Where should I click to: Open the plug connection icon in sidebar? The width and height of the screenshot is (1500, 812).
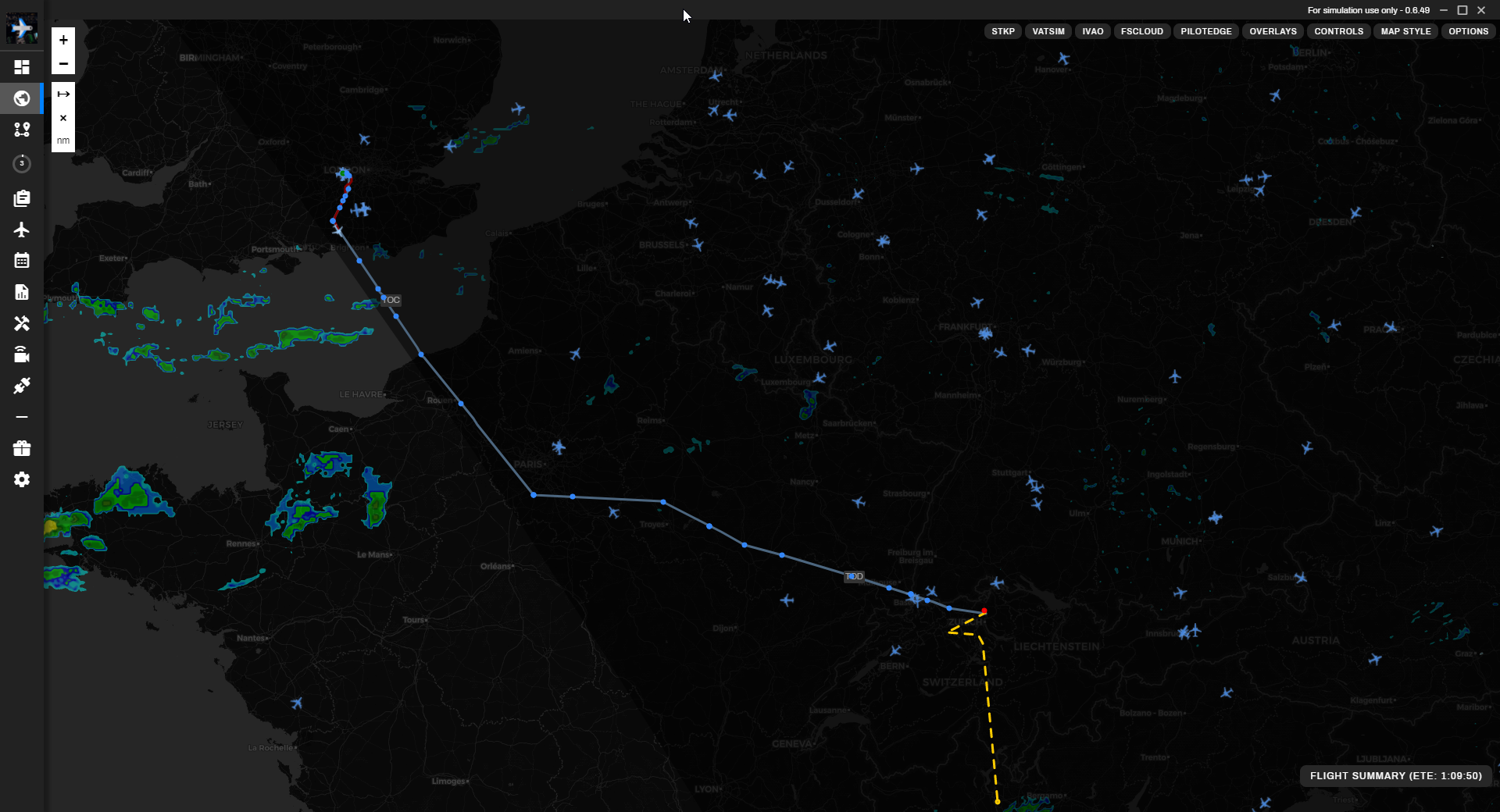[22, 386]
